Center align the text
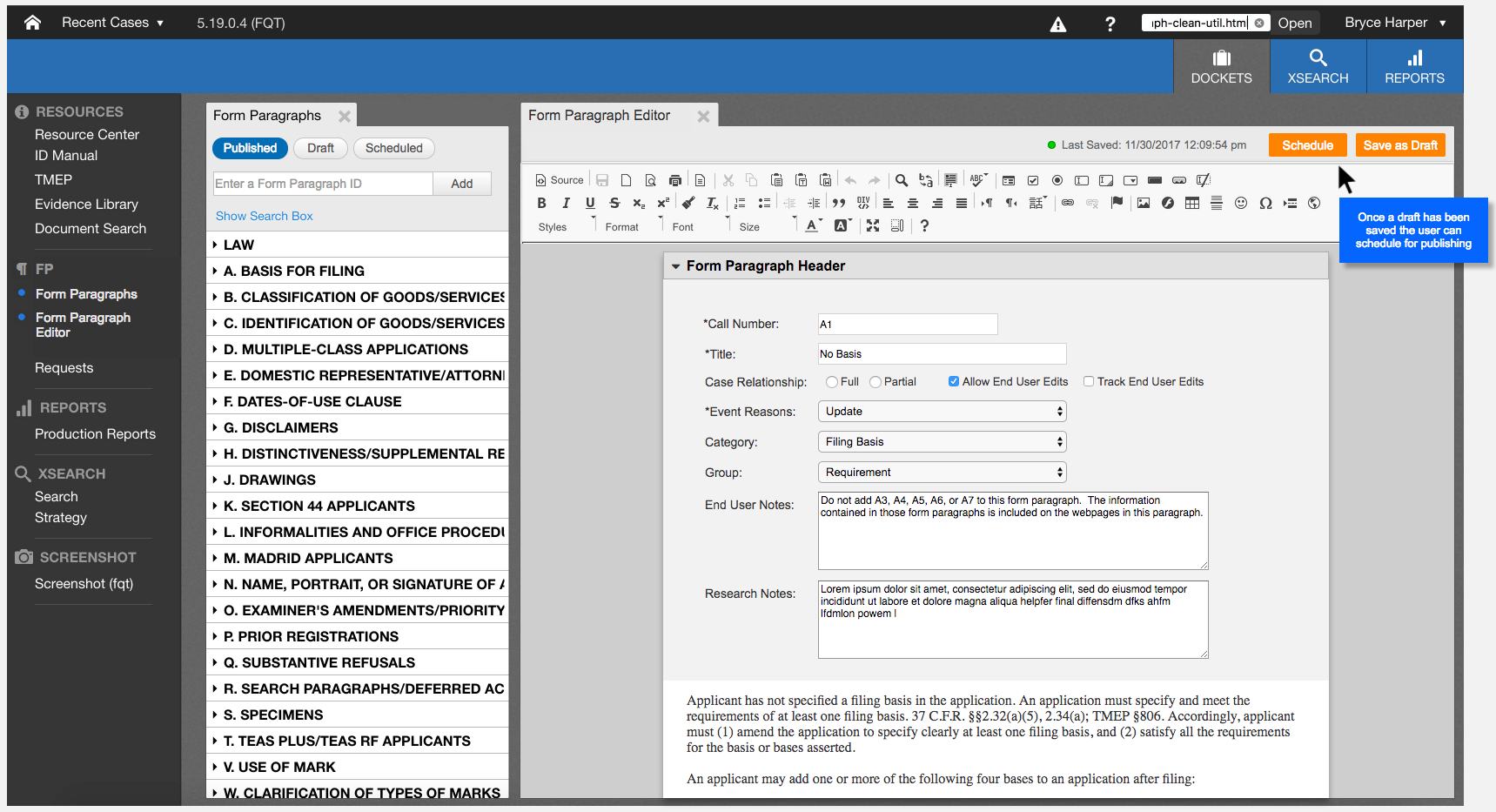 tap(913, 203)
